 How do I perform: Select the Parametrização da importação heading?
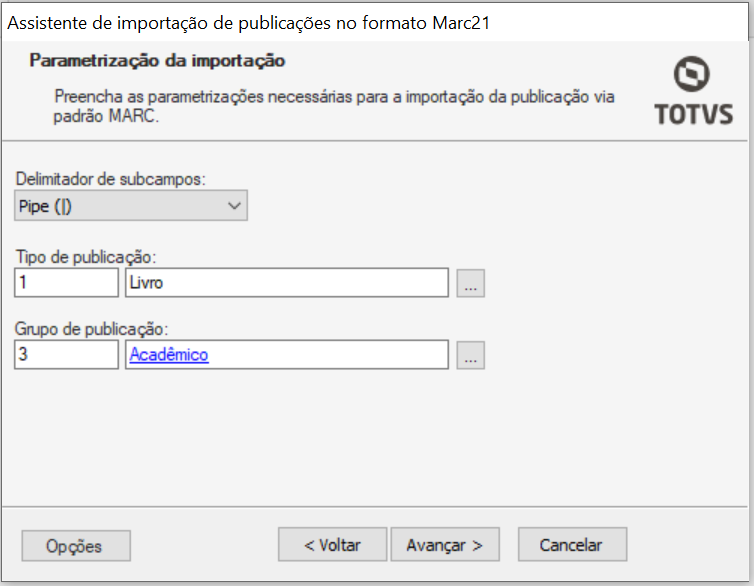pyautogui.click(x=157, y=61)
